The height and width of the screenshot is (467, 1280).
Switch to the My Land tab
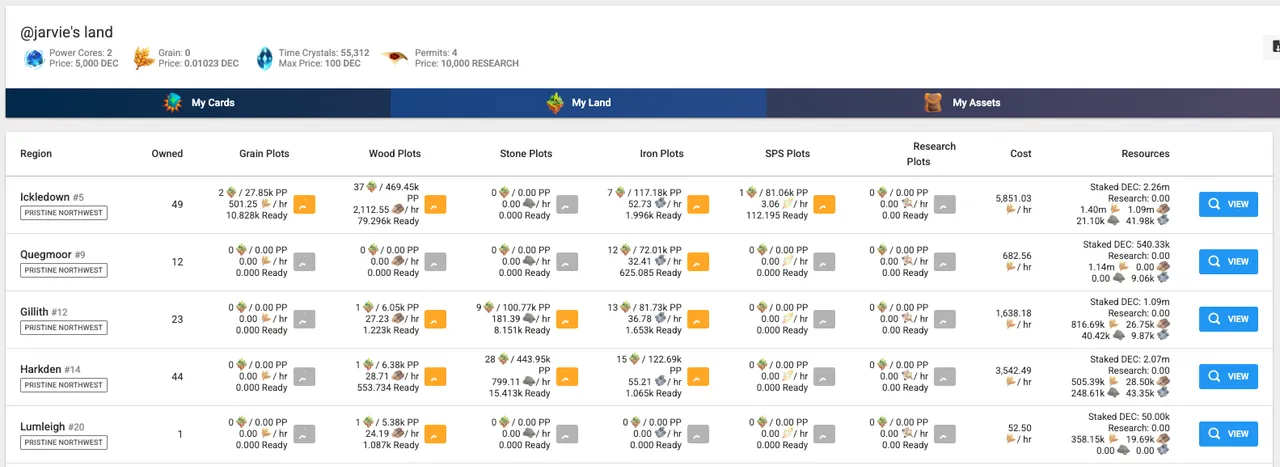click(x=578, y=103)
